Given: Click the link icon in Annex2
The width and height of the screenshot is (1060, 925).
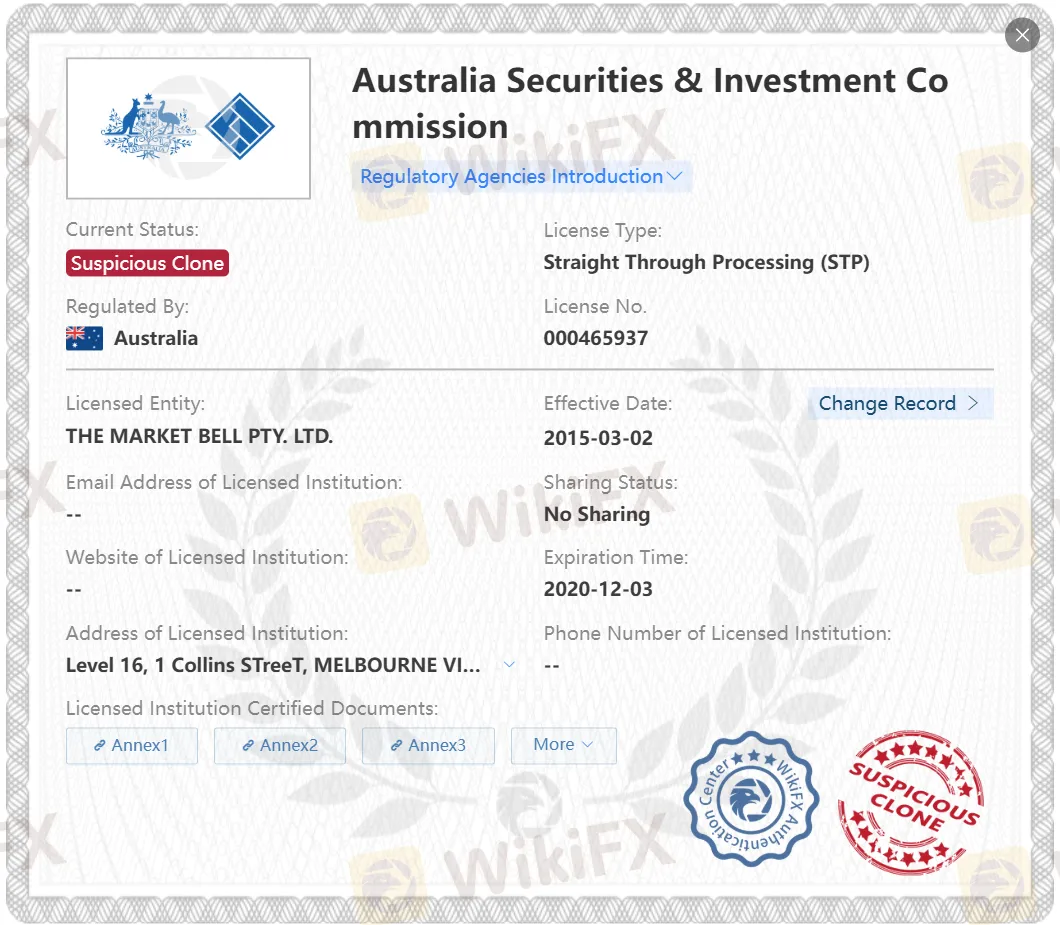Looking at the screenshot, I should [248, 745].
